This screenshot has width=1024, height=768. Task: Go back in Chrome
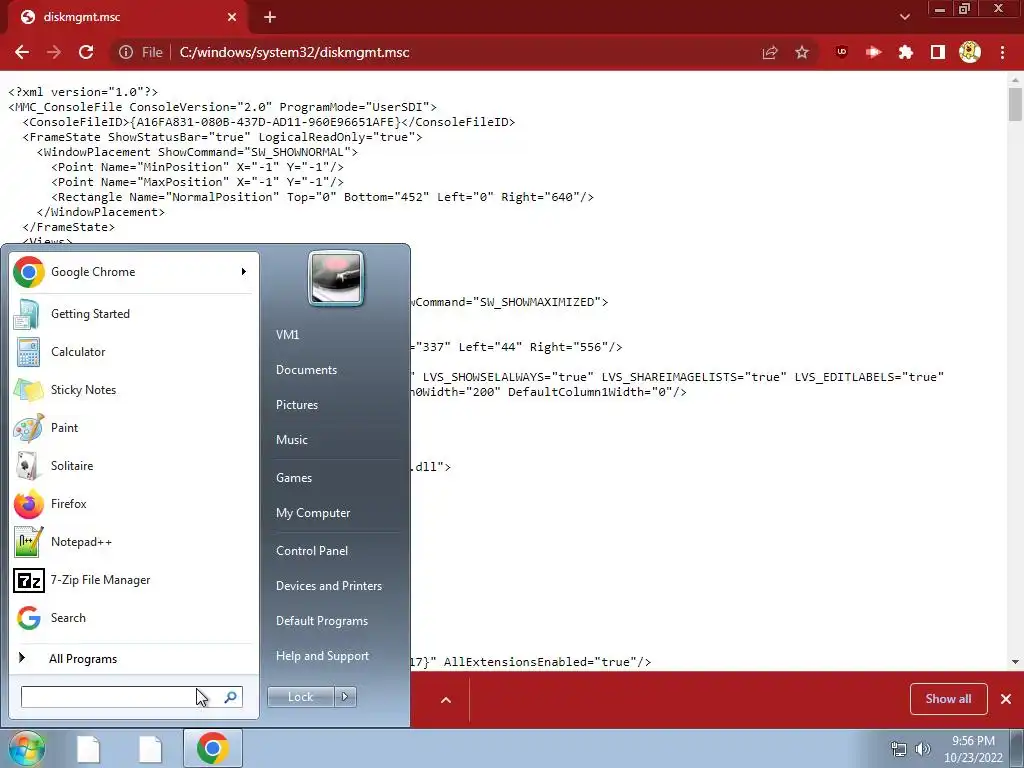click(x=22, y=52)
